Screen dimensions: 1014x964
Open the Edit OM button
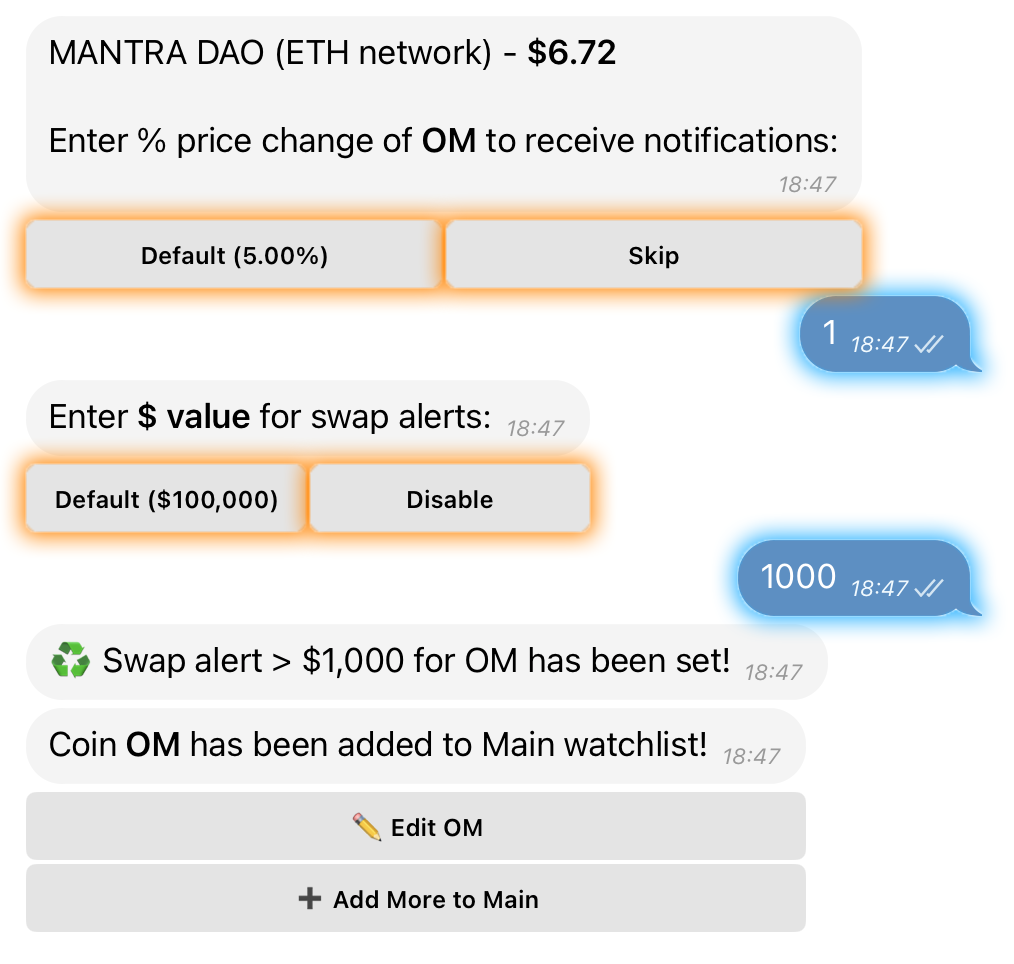[416, 826]
